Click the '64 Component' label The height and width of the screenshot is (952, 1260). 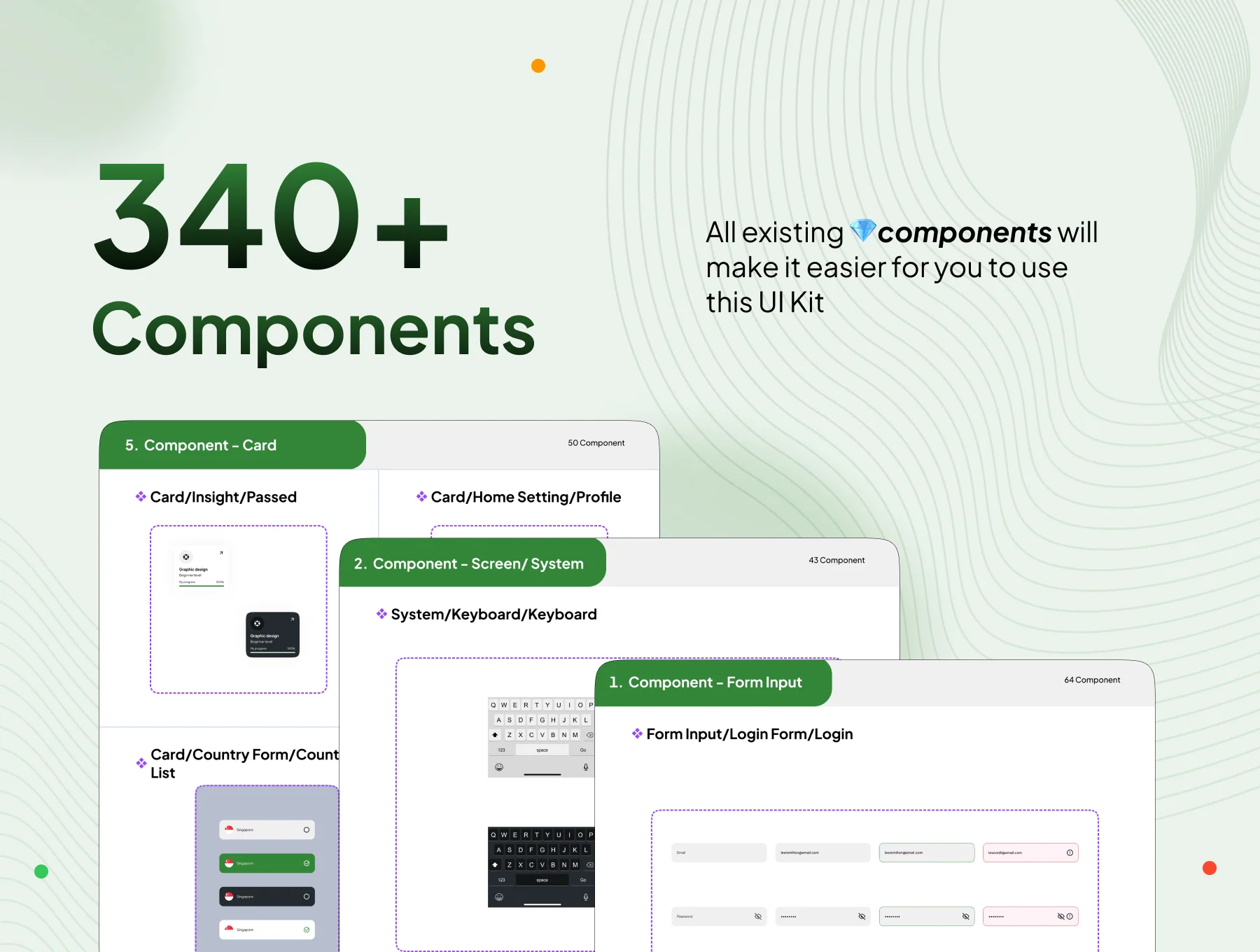pos(1092,680)
